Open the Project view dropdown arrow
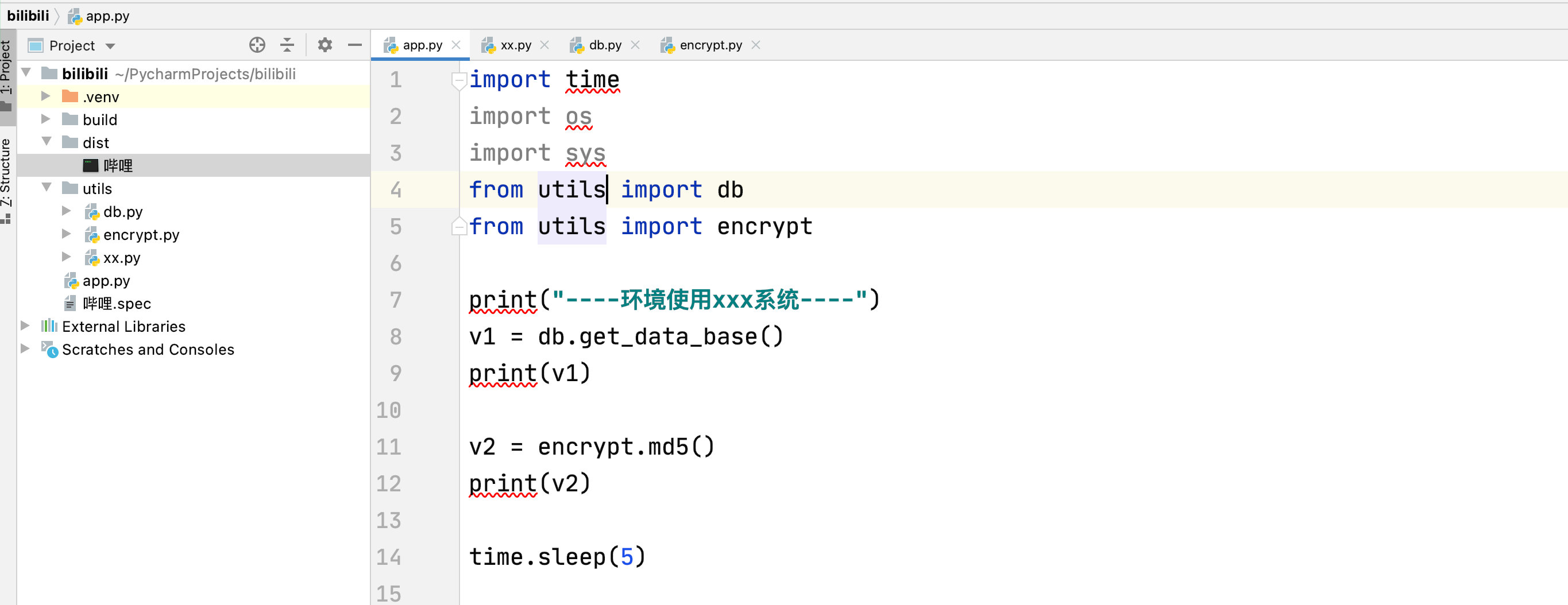The image size is (1568, 605). coord(110,46)
